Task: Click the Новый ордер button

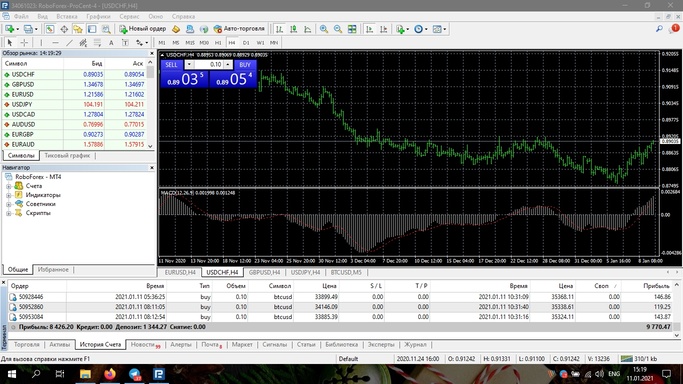Action: 143,29
